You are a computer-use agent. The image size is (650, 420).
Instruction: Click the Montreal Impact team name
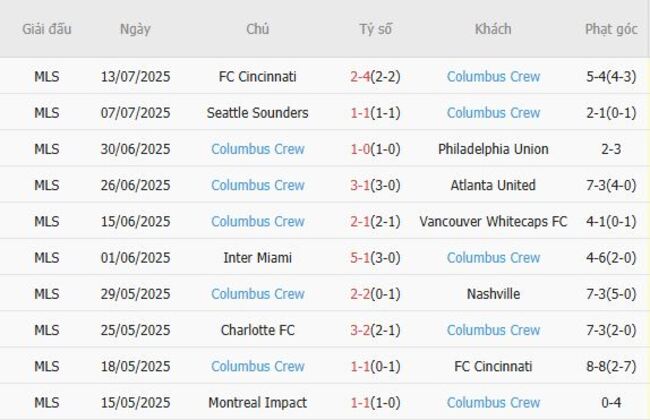[257, 402]
